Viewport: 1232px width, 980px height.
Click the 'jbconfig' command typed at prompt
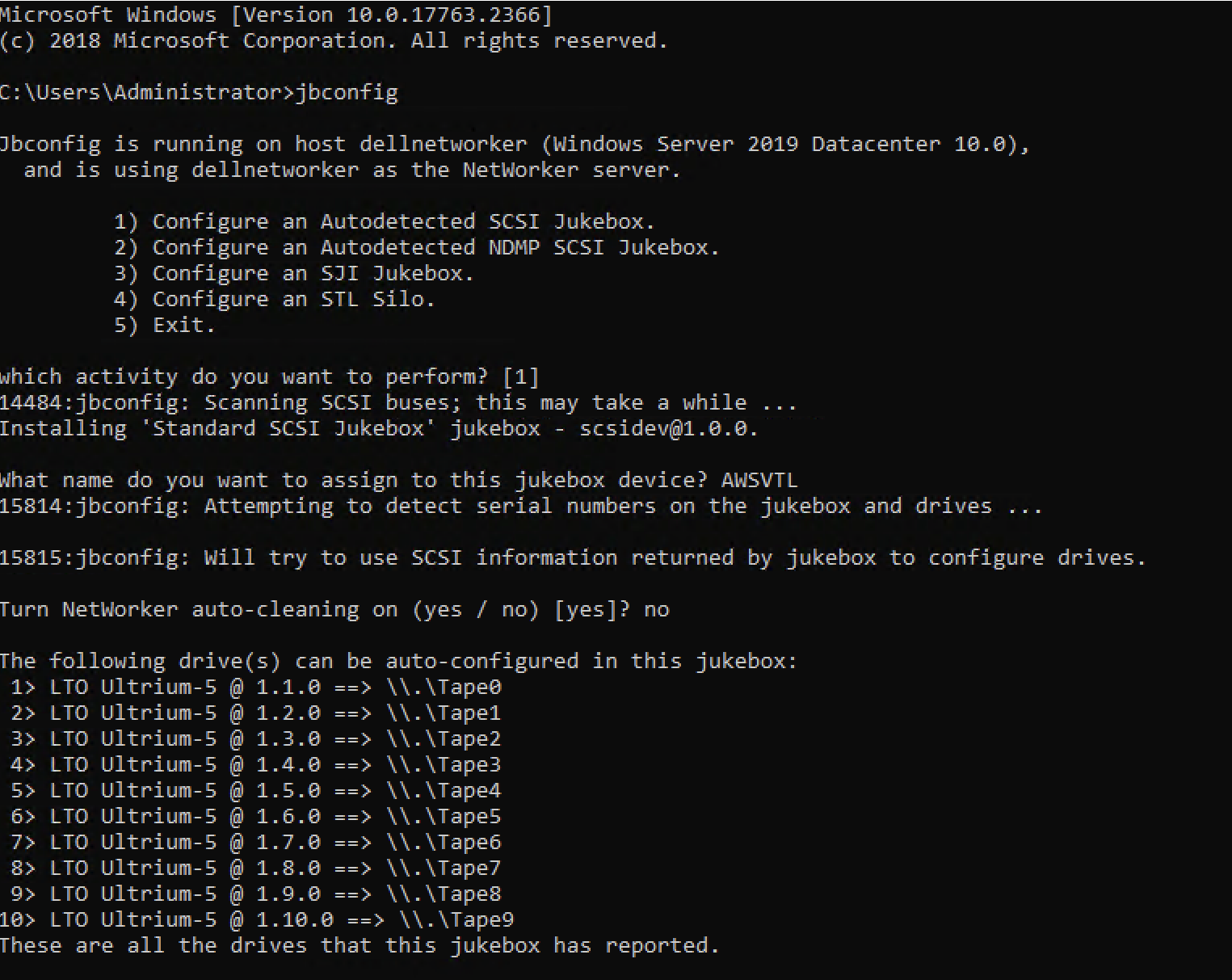(x=347, y=92)
